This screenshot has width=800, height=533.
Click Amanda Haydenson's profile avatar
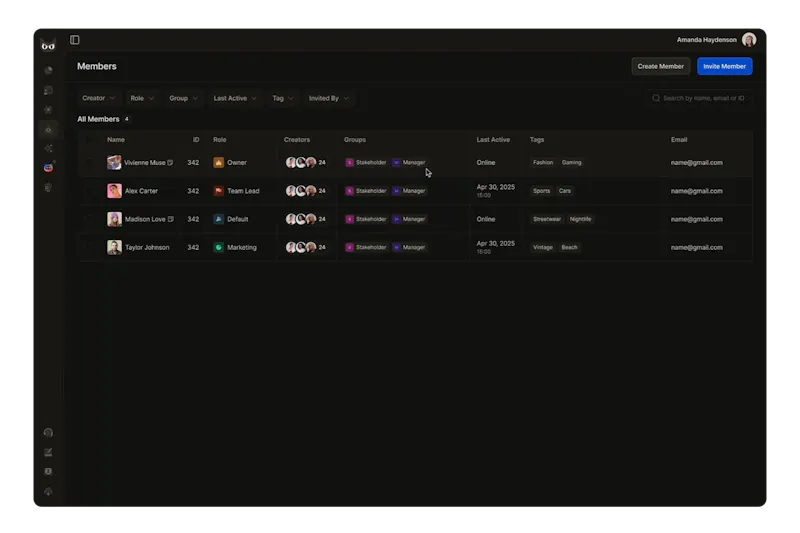click(x=749, y=40)
